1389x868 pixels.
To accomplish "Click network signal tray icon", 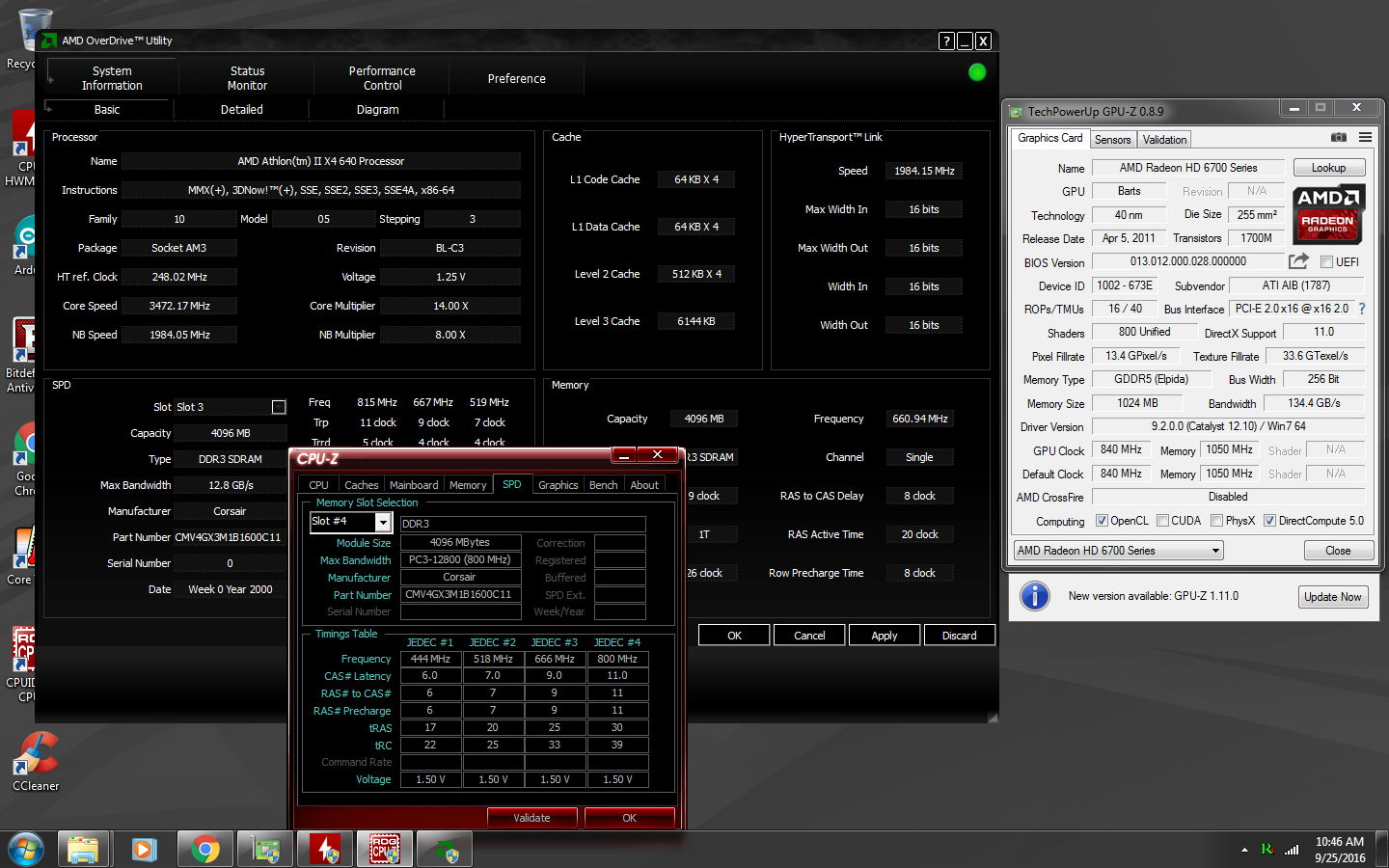I will point(1292,850).
